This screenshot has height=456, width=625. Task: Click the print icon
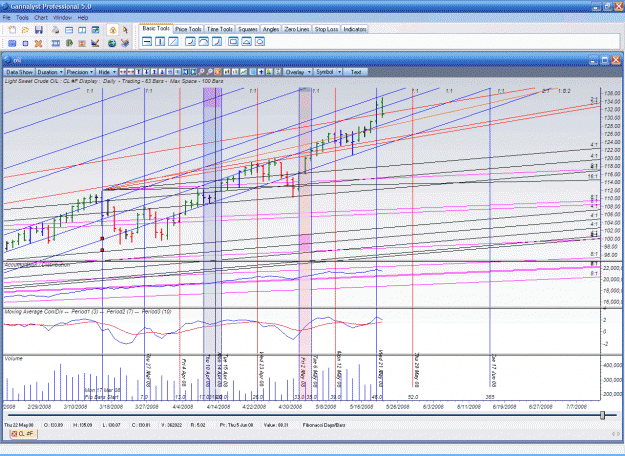(x=56, y=30)
